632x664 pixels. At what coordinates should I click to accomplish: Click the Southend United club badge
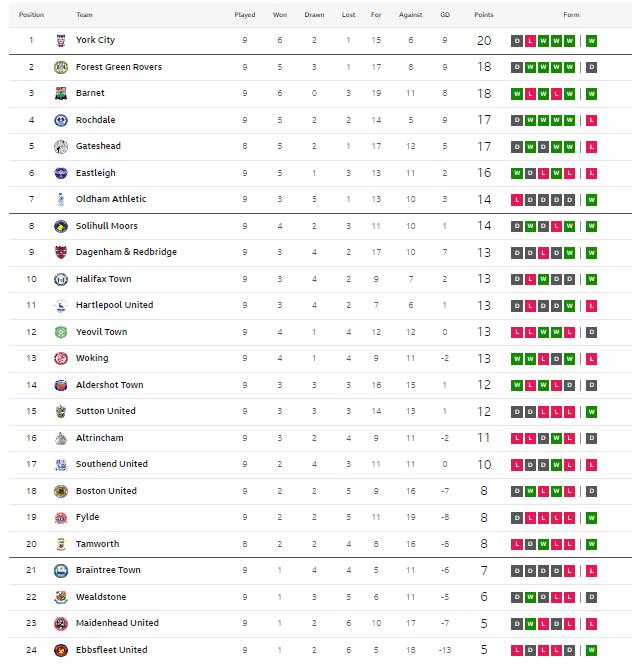[60, 464]
